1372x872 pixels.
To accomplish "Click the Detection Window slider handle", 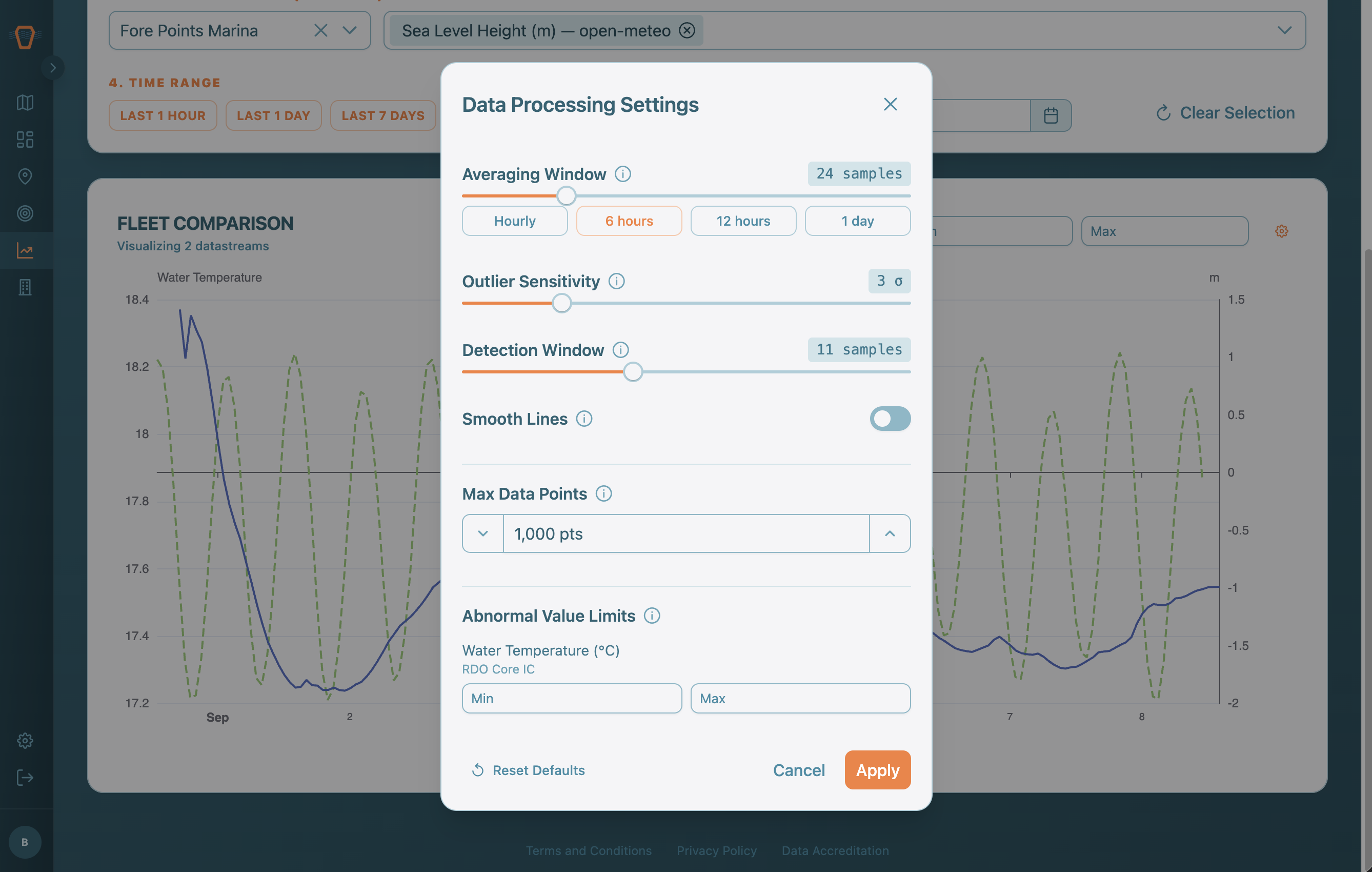I will [x=633, y=372].
